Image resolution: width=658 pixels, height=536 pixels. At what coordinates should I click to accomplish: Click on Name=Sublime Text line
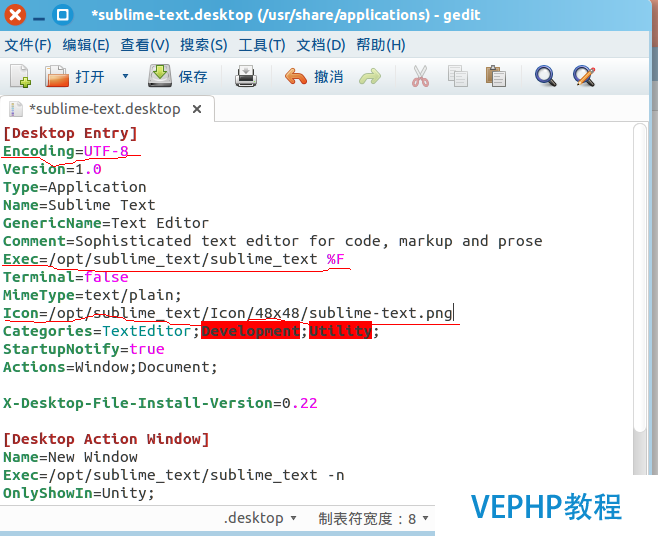79,205
